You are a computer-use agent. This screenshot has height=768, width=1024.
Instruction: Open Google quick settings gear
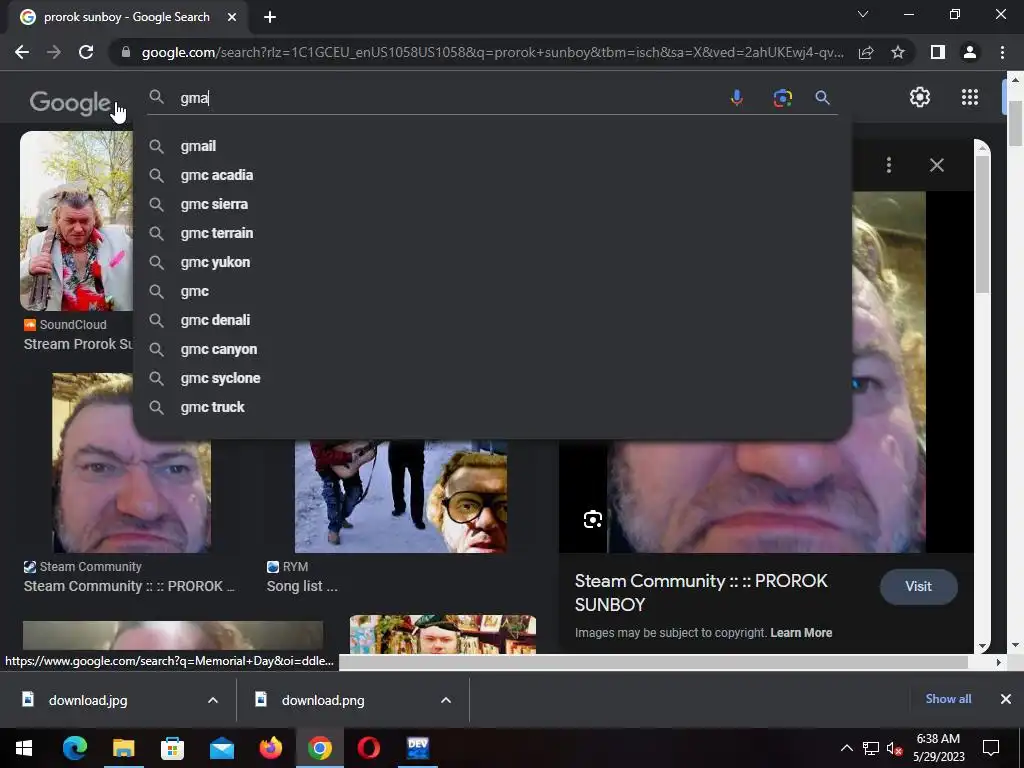click(920, 97)
